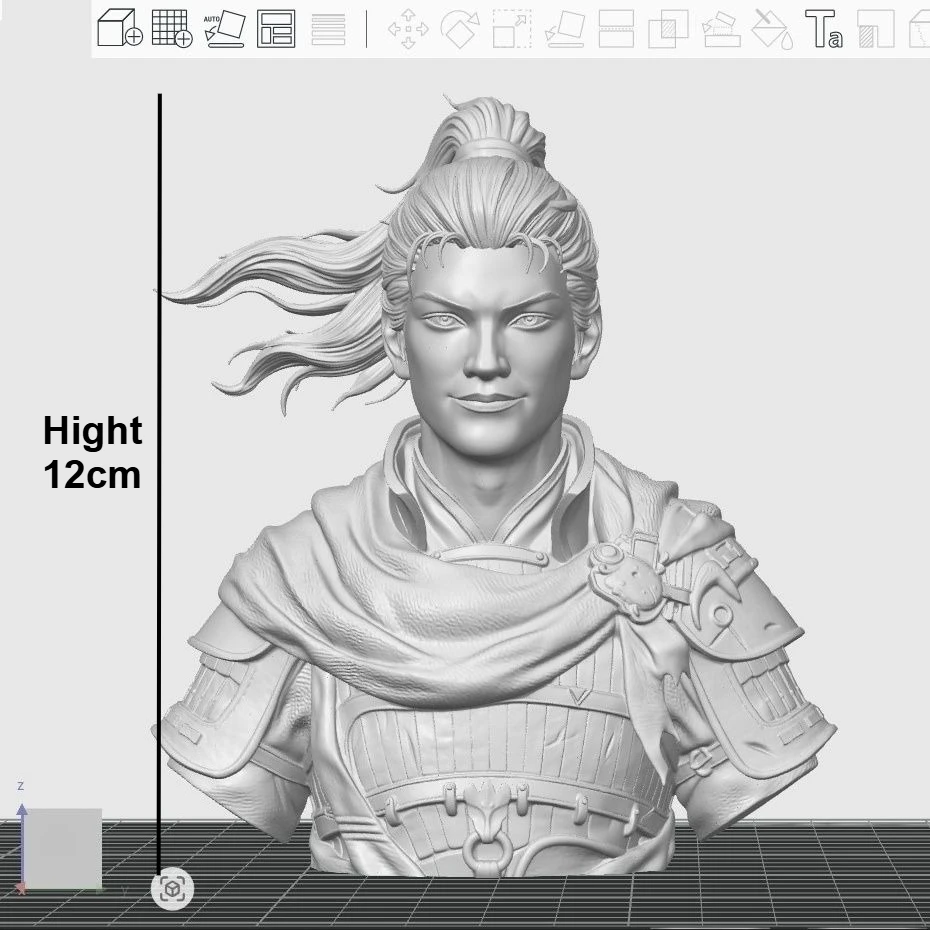Use the Lay on face tool

[x=565, y=28]
